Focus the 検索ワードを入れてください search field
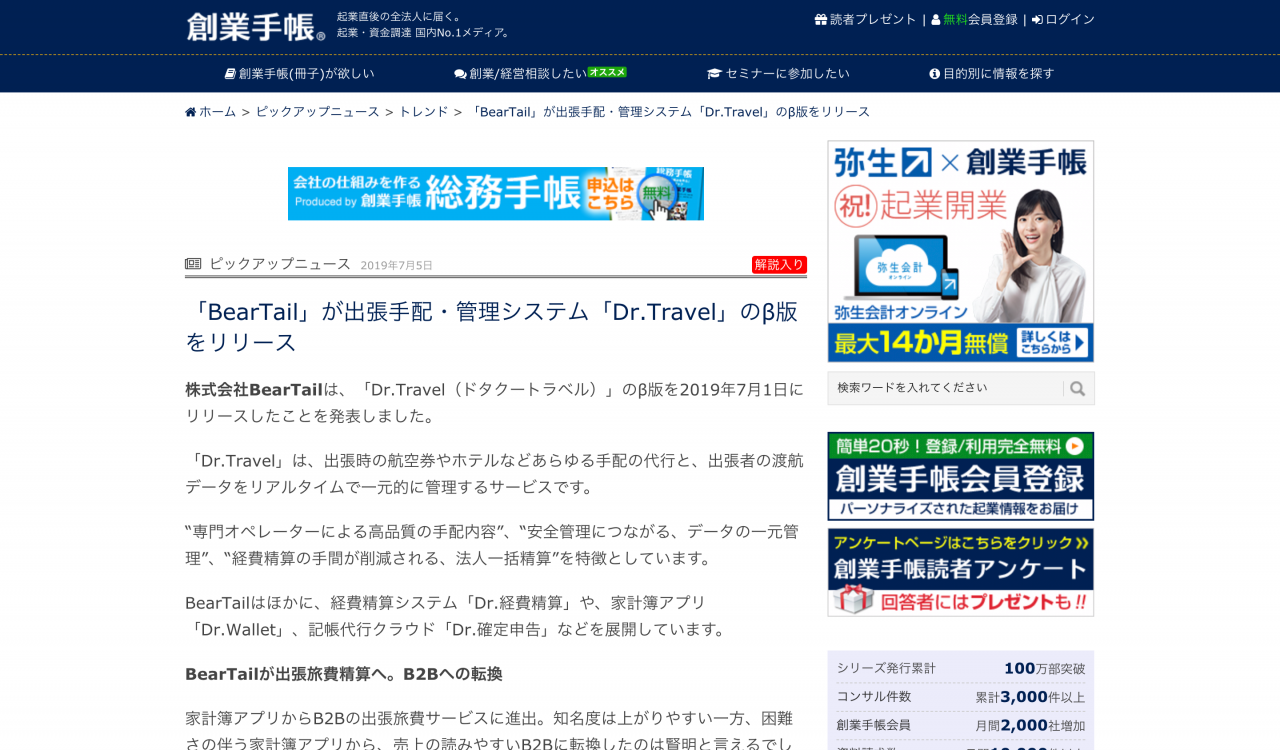1280x750 pixels. tap(946, 388)
